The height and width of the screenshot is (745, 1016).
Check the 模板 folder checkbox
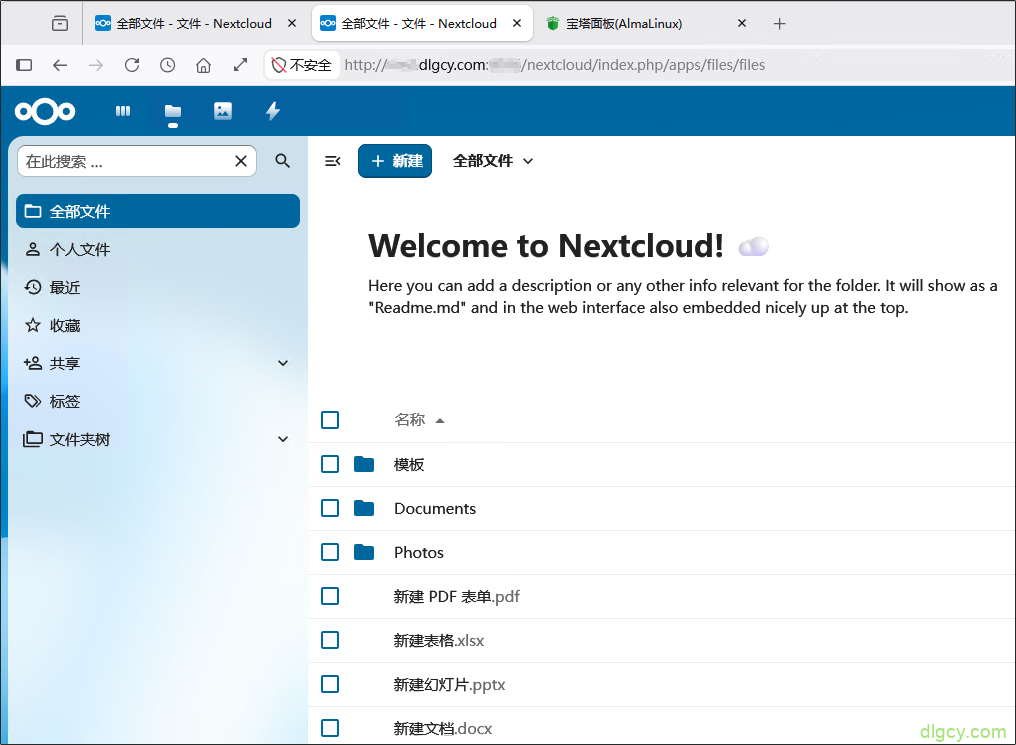(x=330, y=464)
